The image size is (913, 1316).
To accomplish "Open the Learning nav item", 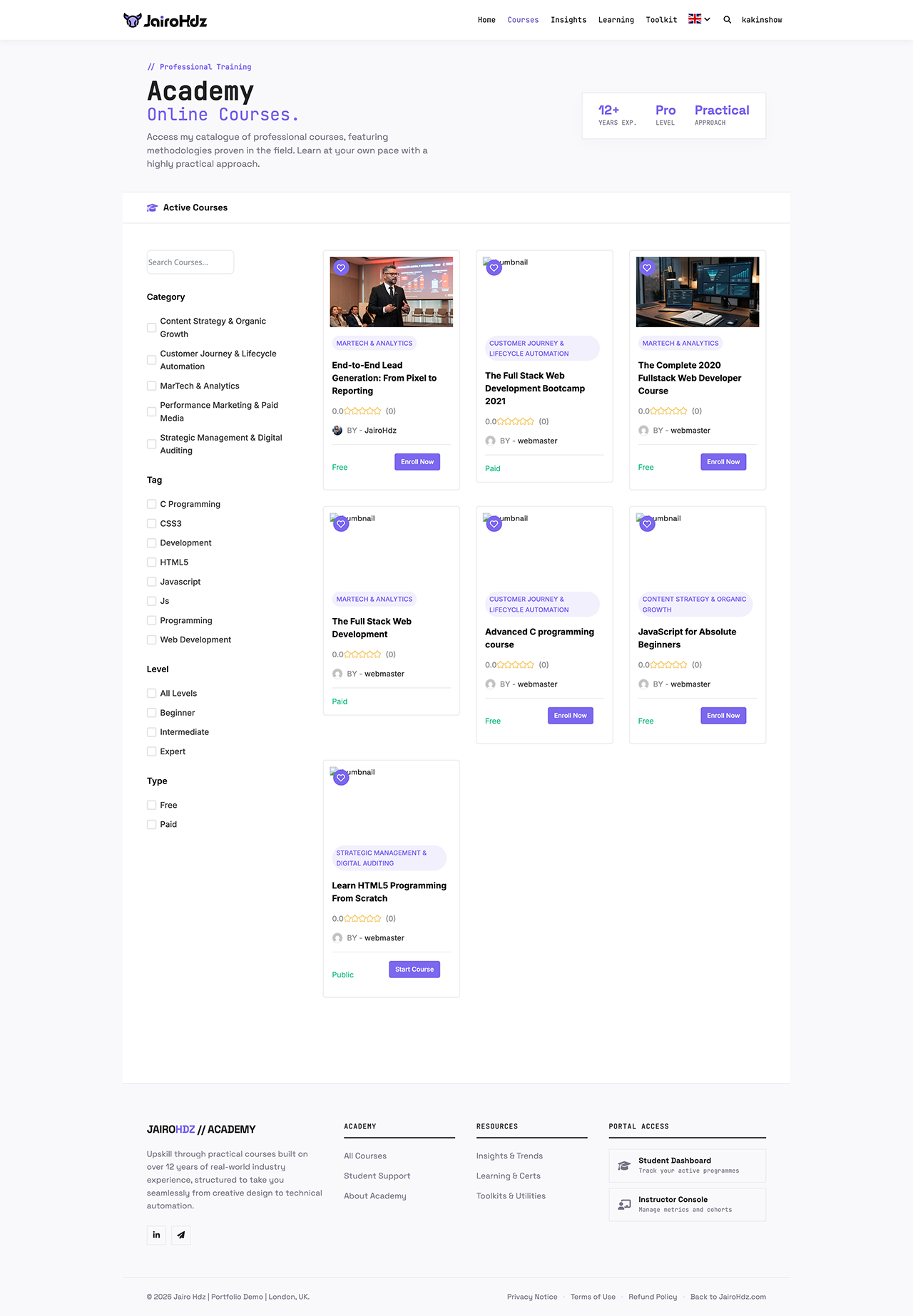I will pyautogui.click(x=616, y=20).
